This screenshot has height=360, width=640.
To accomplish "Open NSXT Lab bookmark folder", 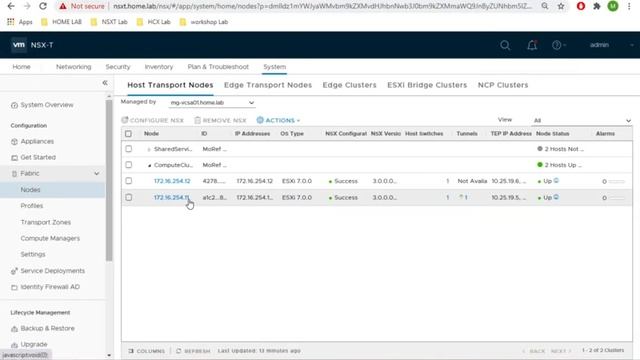I will (x=109, y=22).
